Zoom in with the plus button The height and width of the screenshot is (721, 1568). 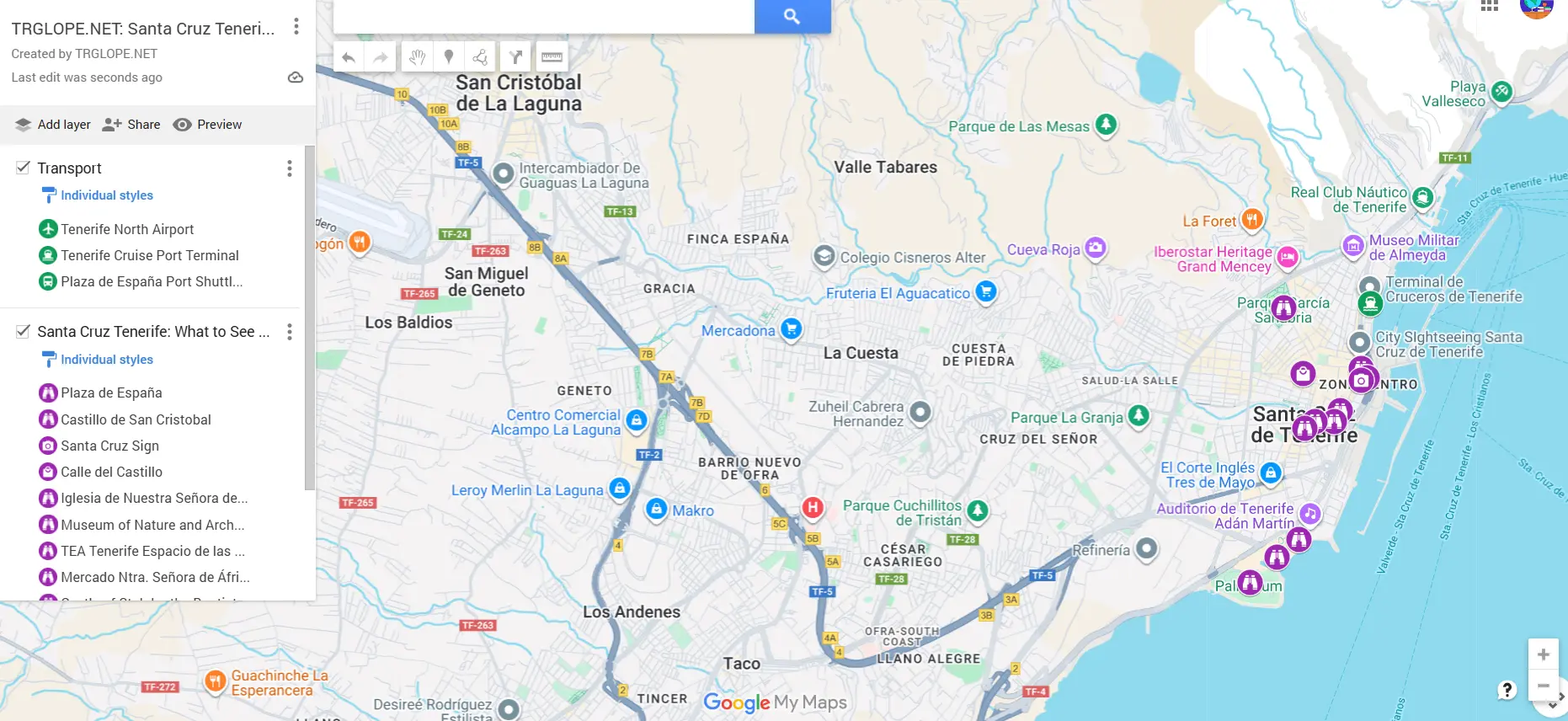point(1543,654)
